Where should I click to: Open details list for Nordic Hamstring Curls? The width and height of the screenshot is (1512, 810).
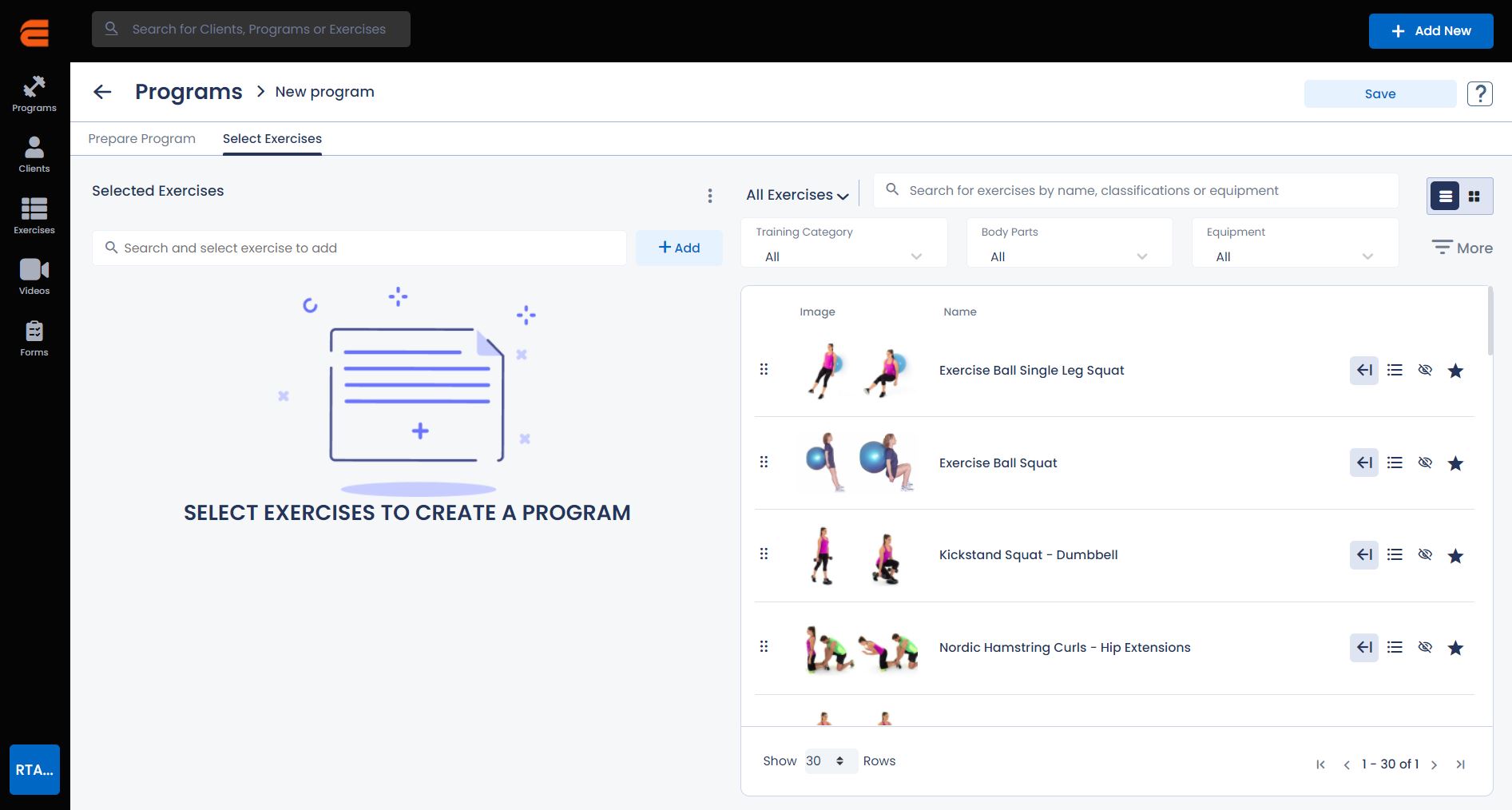pyautogui.click(x=1395, y=647)
